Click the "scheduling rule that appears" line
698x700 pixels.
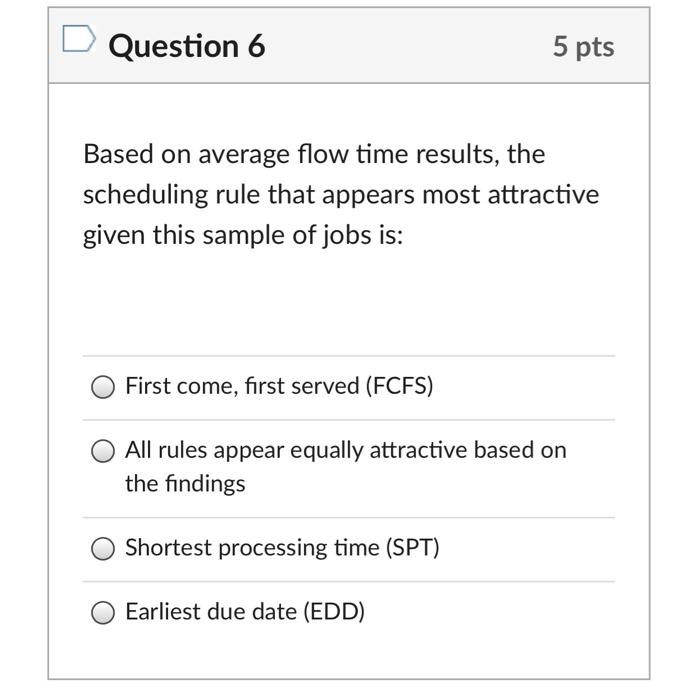click(x=340, y=195)
